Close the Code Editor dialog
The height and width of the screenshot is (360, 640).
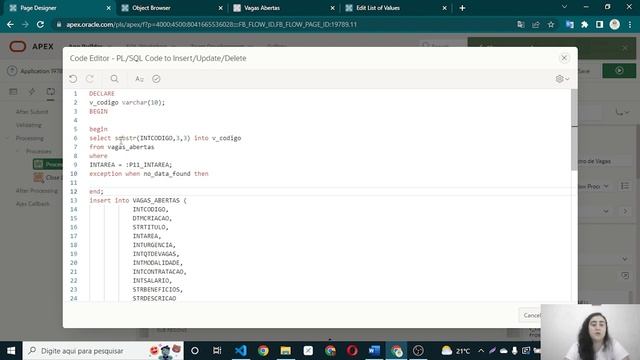564,58
